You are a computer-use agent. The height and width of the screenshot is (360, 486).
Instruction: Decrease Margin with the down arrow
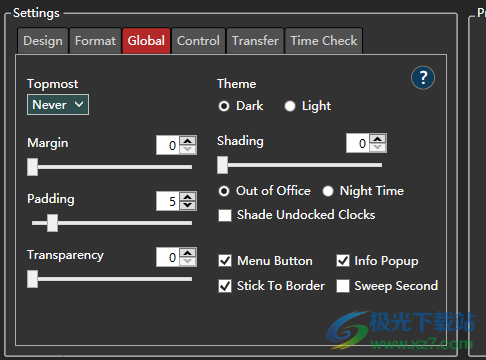188,149
